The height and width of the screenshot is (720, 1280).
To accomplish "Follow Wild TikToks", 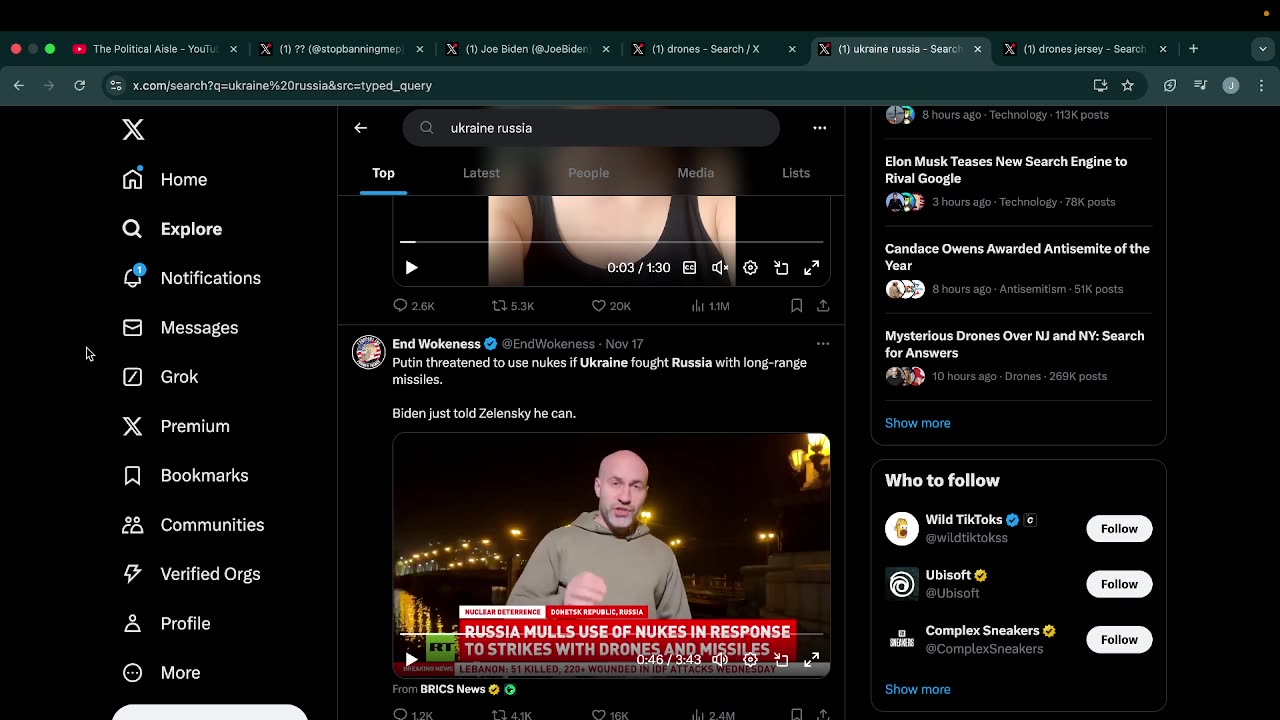I will click(1119, 529).
